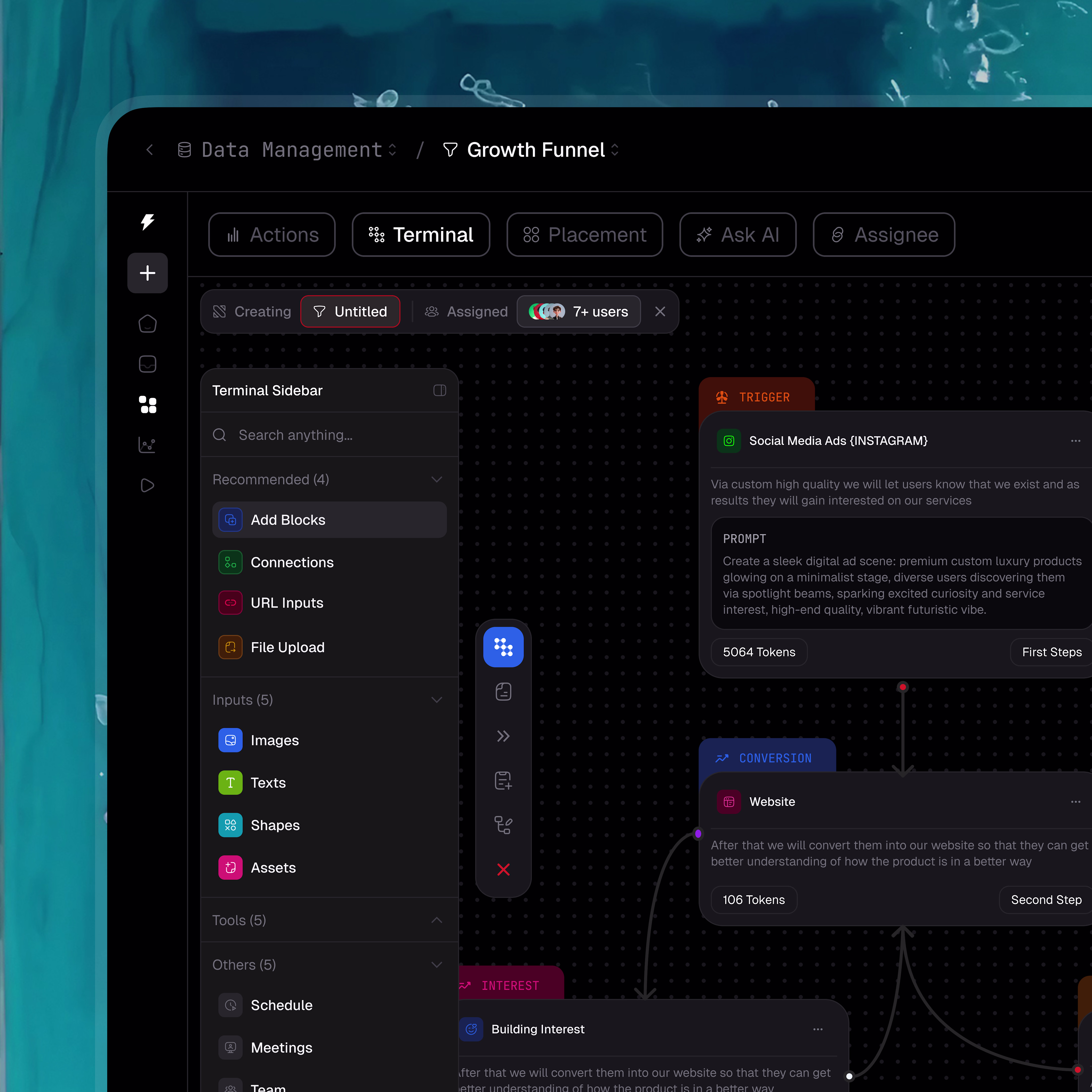The width and height of the screenshot is (1092, 1092).
Task: Click the Ask AI button
Action: (x=738, y=235)
